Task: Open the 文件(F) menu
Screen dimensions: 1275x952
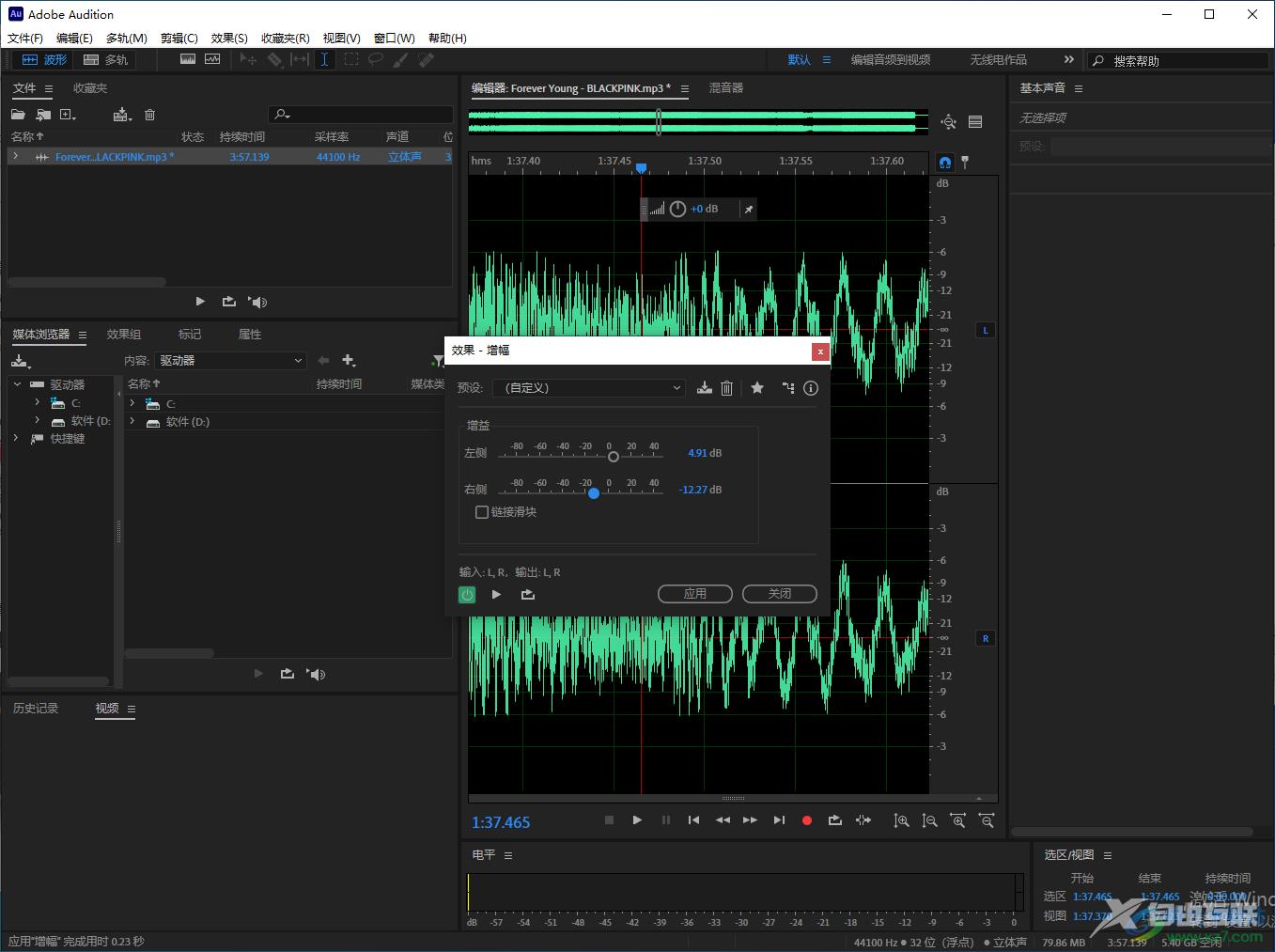Action: coord(25,38)
